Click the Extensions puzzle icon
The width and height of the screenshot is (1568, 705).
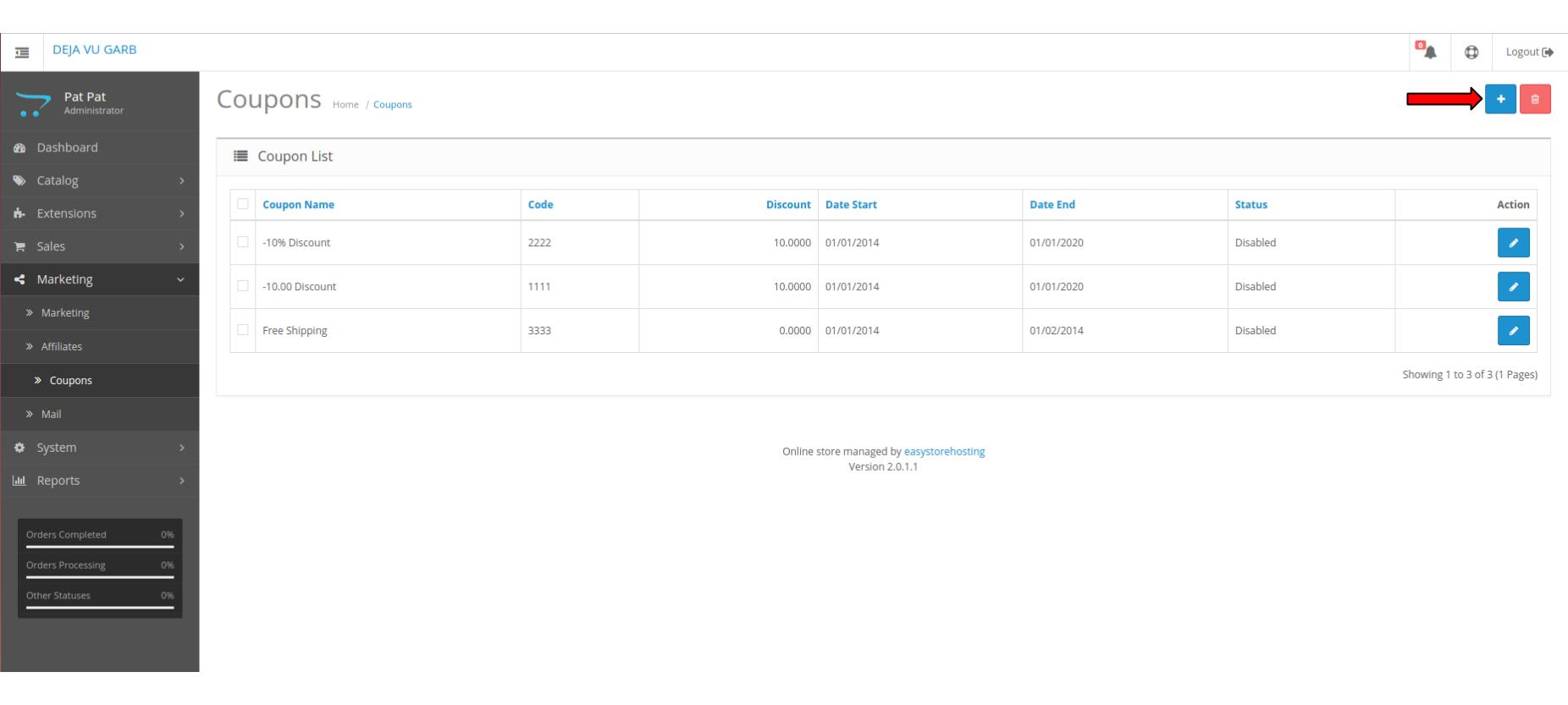19,214
